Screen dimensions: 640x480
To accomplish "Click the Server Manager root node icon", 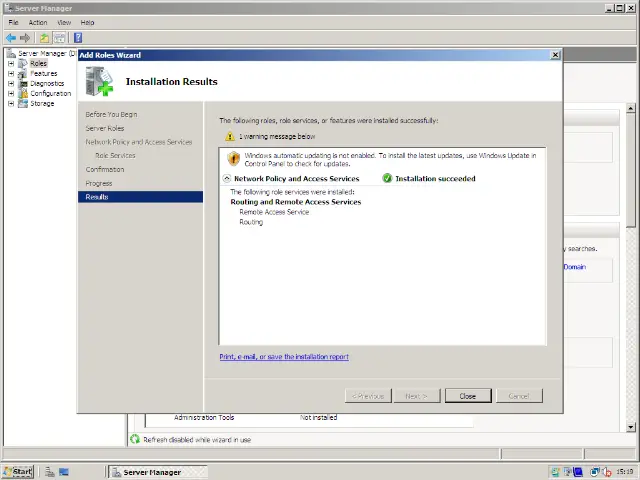I will coord(11,53).
